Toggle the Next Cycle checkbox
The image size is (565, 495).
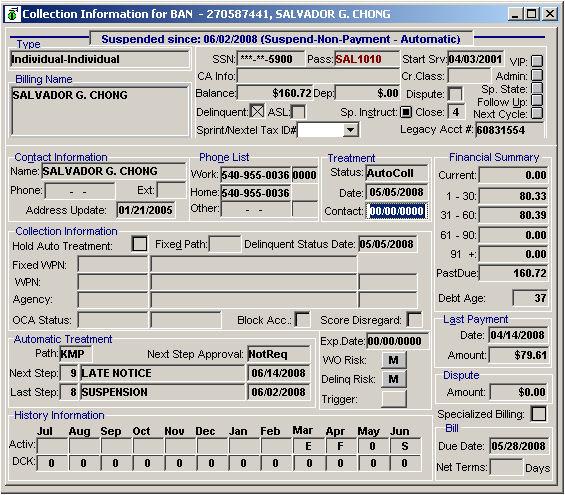point(537,113)
